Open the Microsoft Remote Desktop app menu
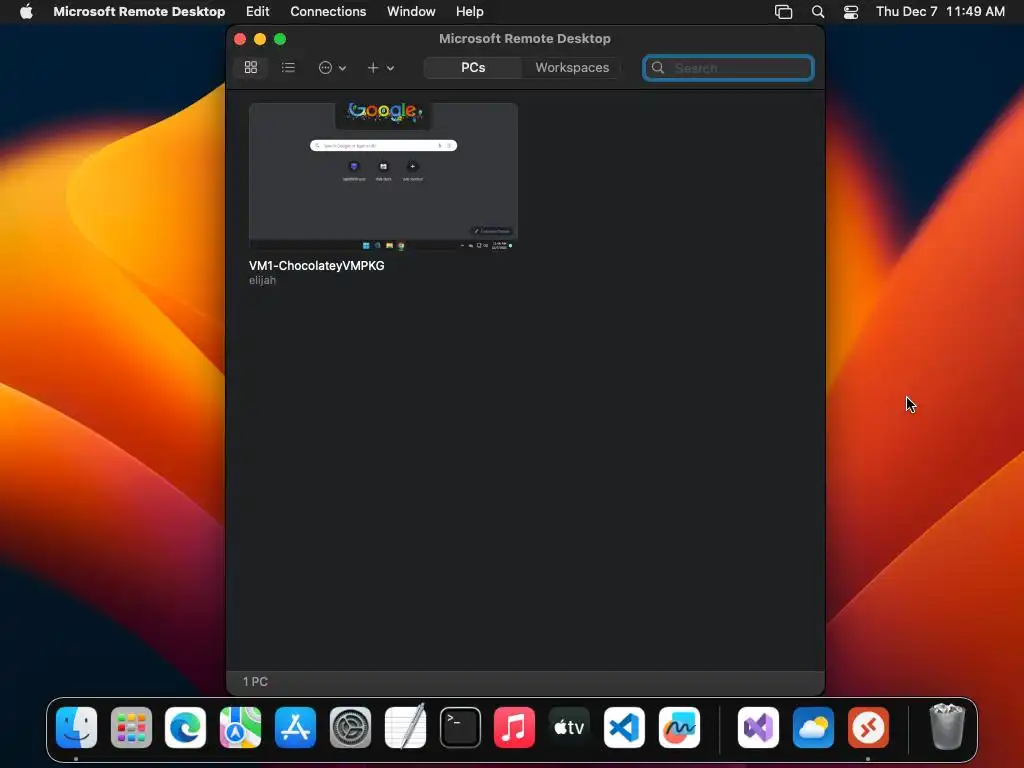 tap(139, 11)
